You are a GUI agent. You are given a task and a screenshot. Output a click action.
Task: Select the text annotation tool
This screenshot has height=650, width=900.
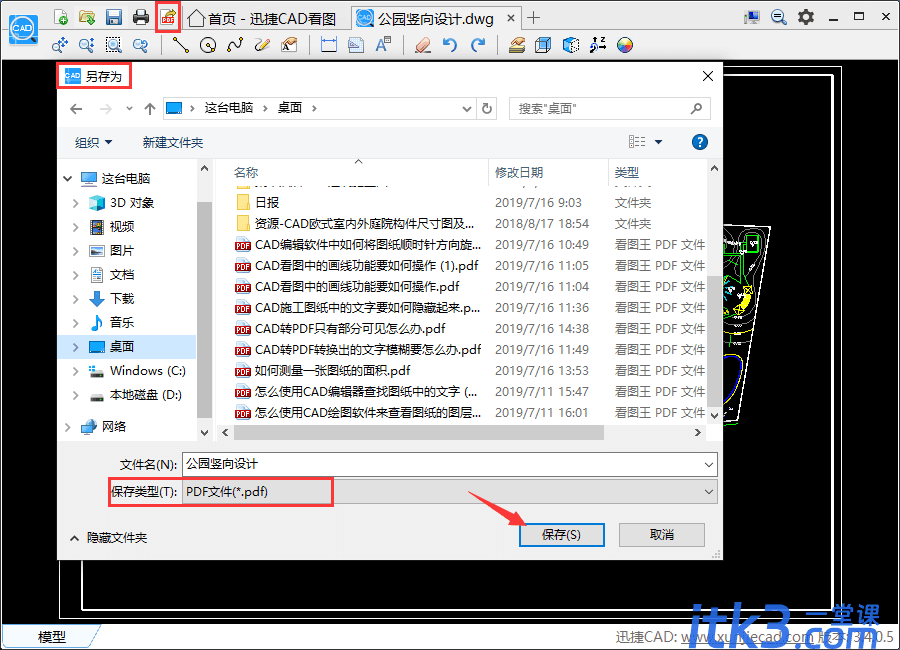click(383, 45)
